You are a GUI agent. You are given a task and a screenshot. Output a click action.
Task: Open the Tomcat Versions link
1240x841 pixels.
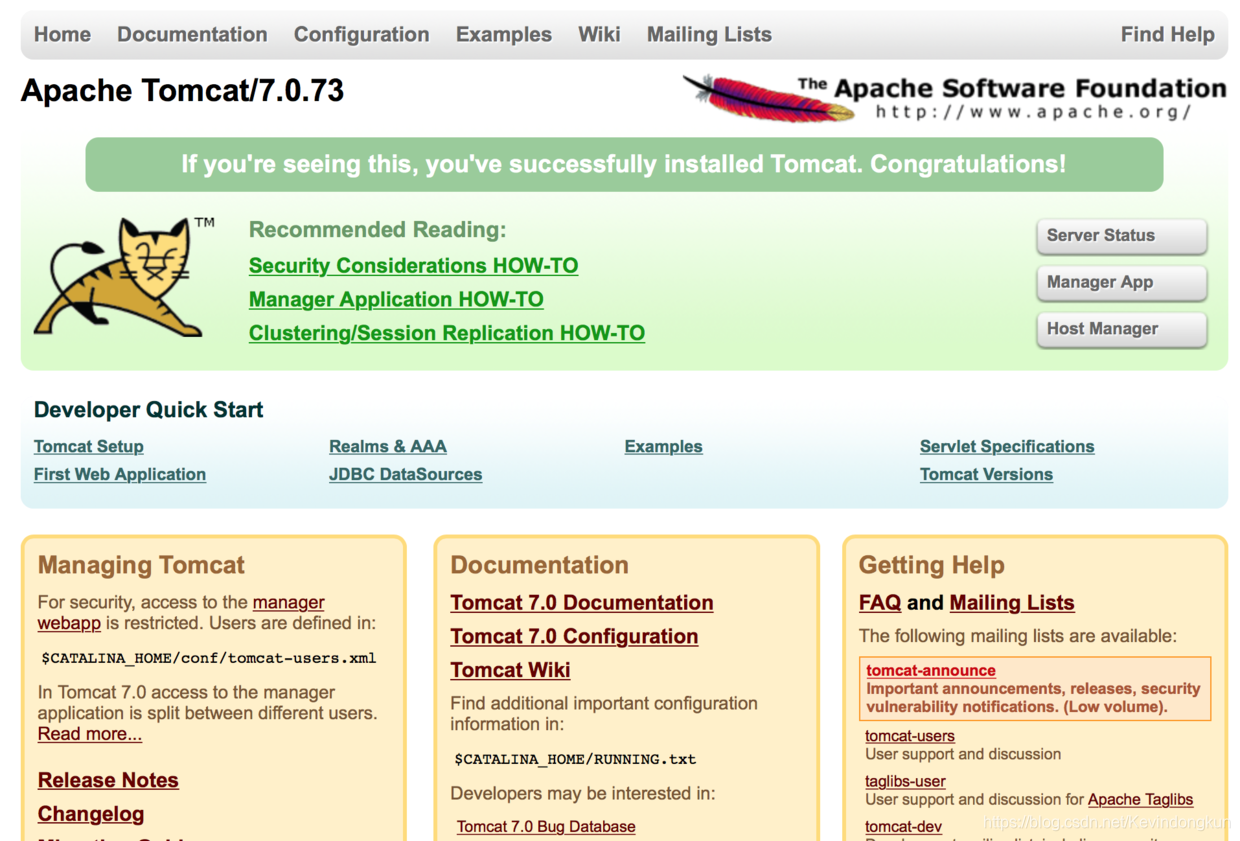pyautogui.click(x=986, y=475)
